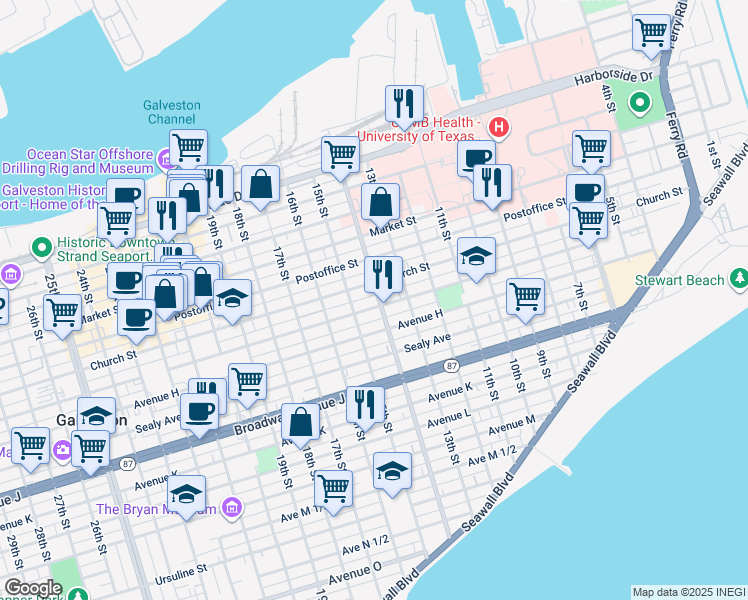The width and height of the screenshot is (748, 600).
Task: Select the shopping bag marker near 16th St
Action: (260, 183)
